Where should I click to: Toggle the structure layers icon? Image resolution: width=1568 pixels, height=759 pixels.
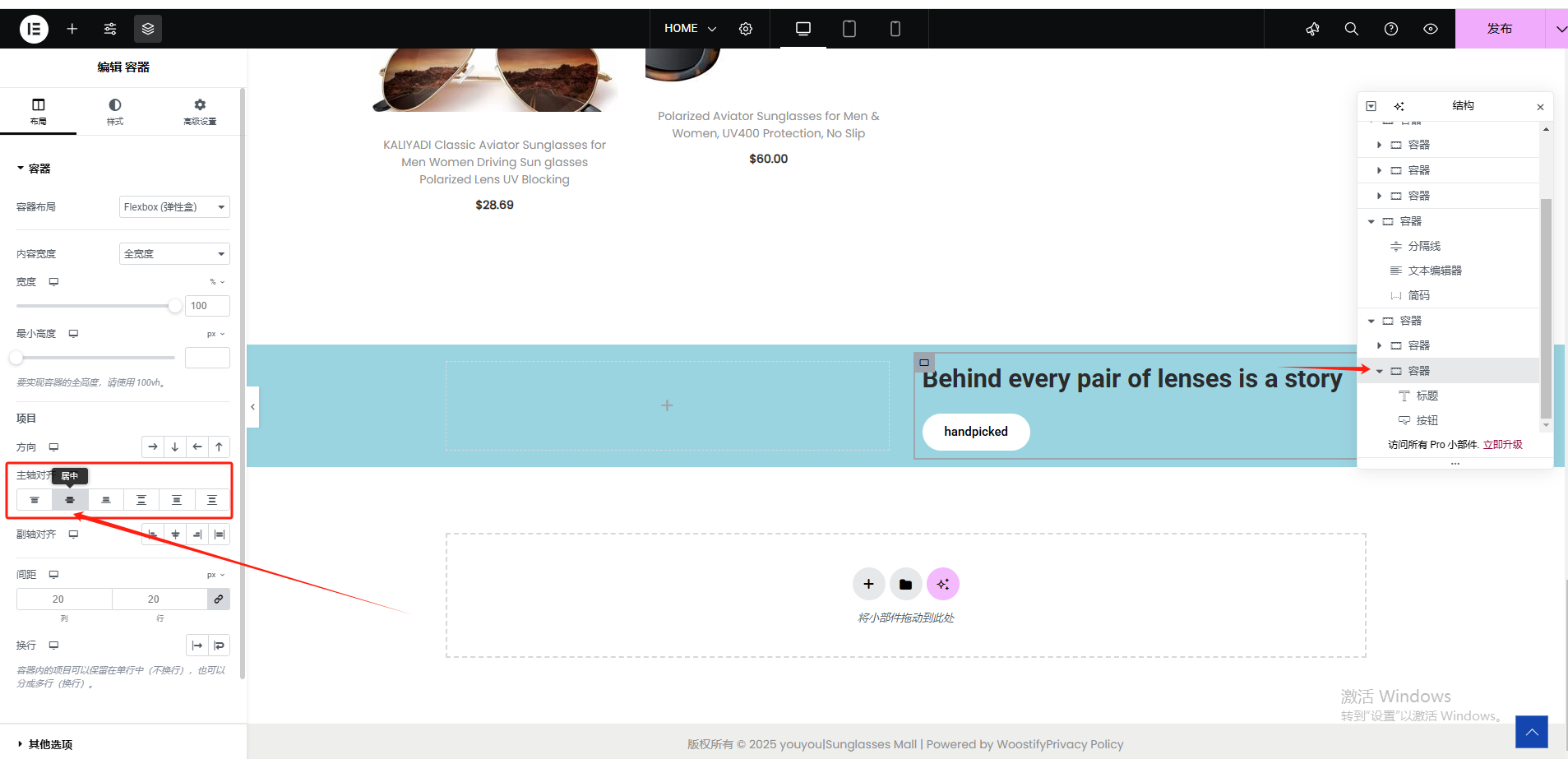(x=148, y=29)
